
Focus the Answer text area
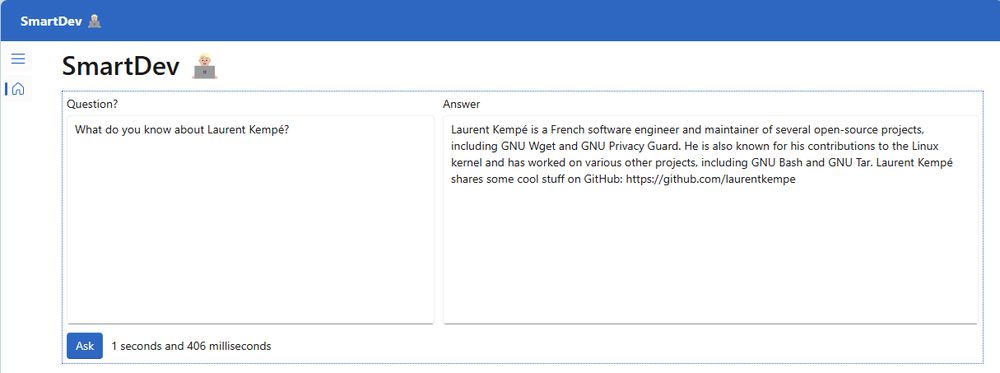coord(710,219)
